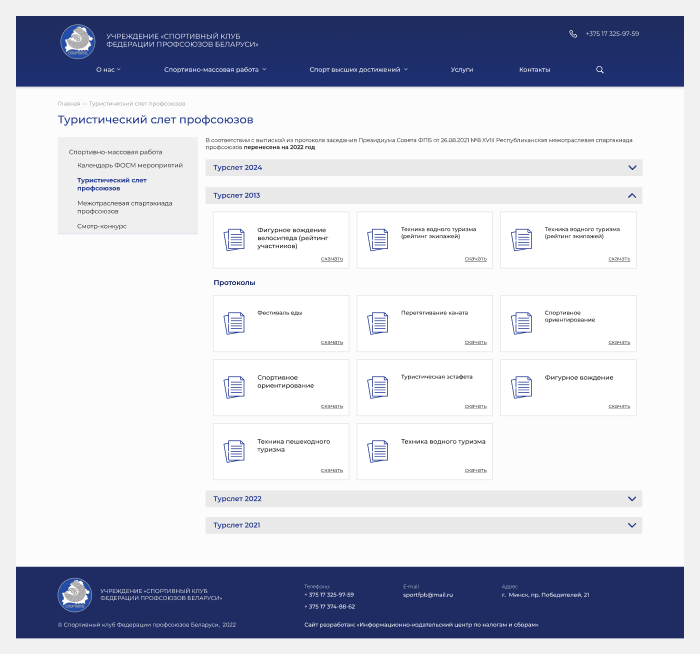Click the Турслет 2013 heading text

pyautogui.click(x=237, y=196)
